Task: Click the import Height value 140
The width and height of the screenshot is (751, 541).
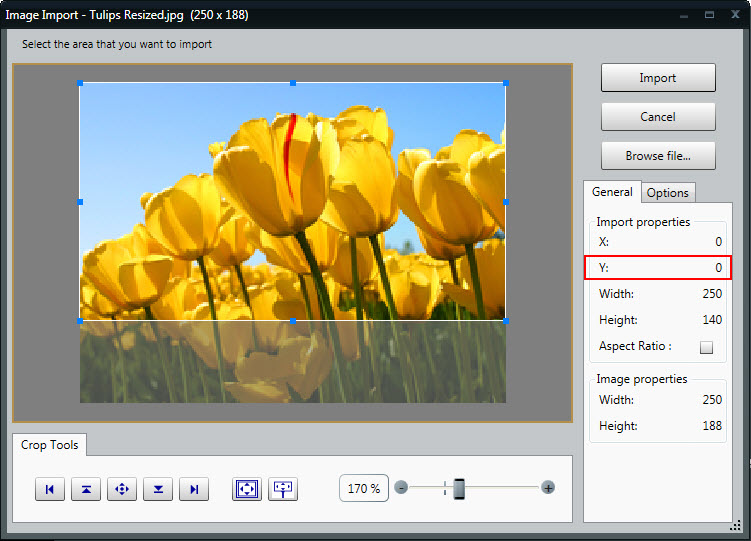Action: 712,320
